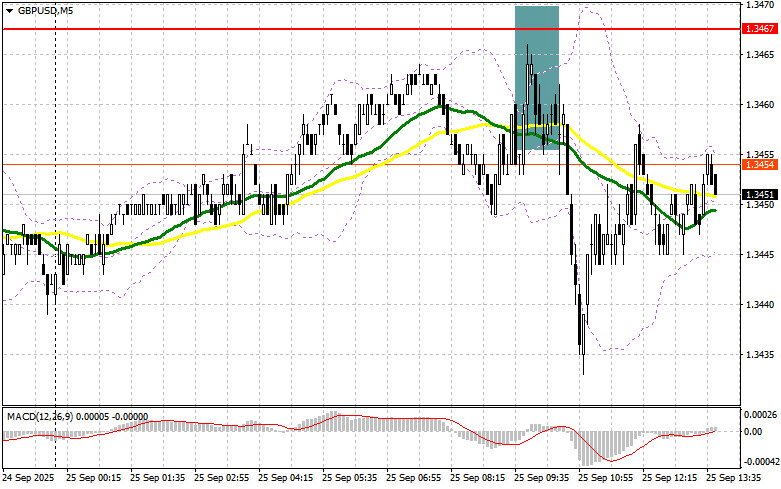The width and height of the screenshot is (781, 489).
Task: Click the MACD 0.00026 scale value
Action: coord(760,414)
